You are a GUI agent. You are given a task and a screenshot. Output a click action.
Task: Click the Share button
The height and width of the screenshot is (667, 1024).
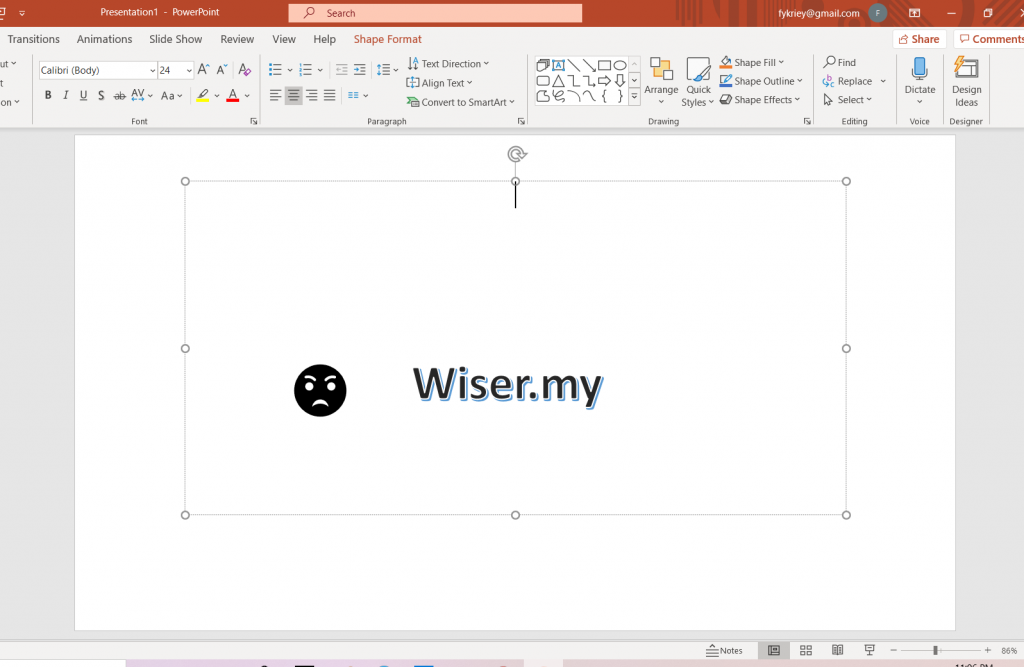pyautogui.click(x=919, y=39)
